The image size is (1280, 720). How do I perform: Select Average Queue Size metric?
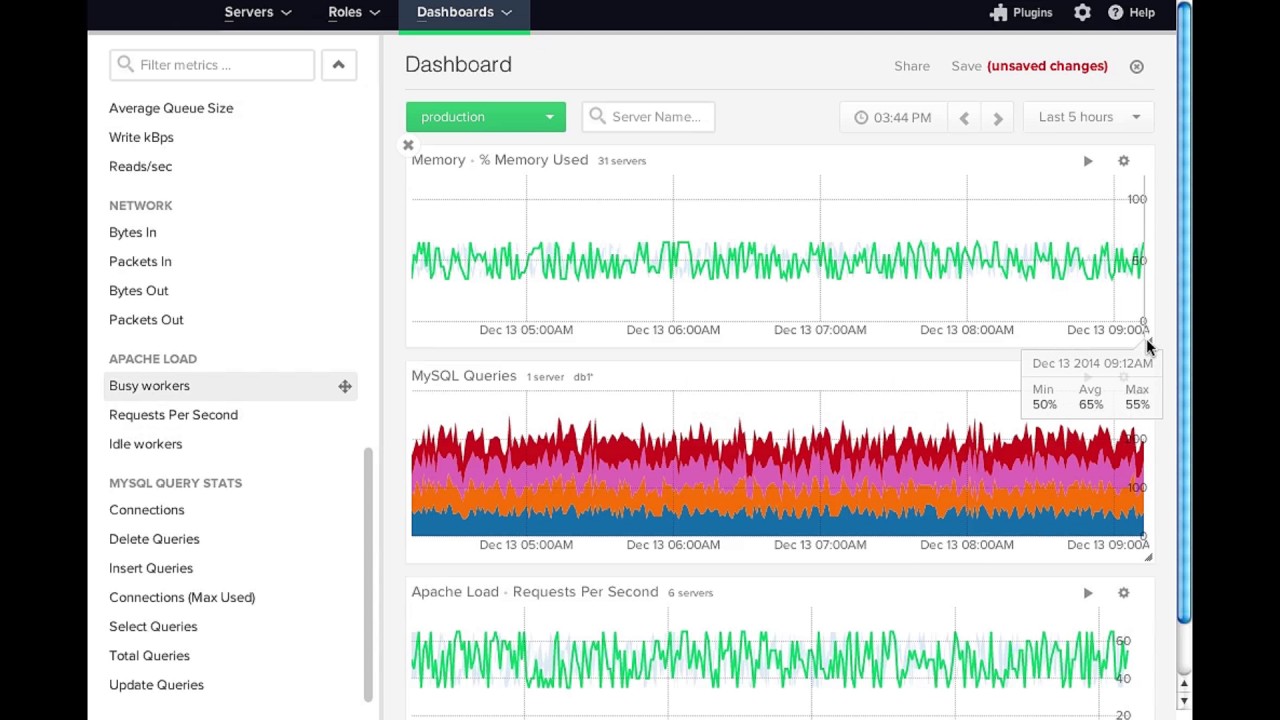(x=171, y=108)
